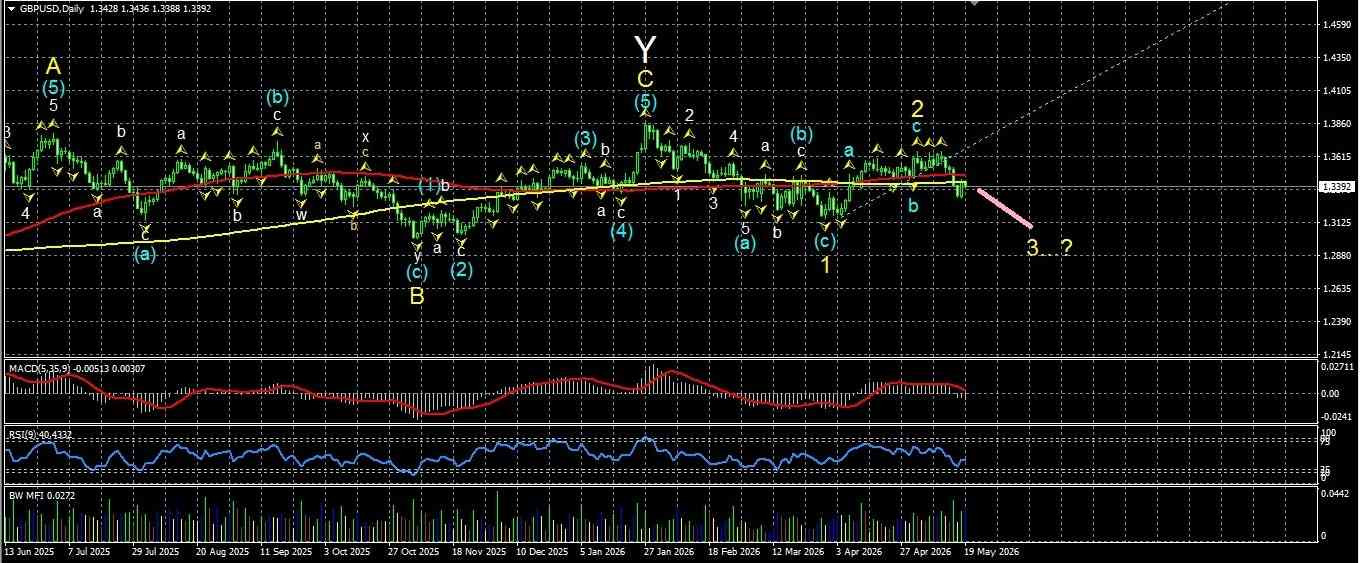
Task: Select the white x wave label
Action: pos(366,136)
